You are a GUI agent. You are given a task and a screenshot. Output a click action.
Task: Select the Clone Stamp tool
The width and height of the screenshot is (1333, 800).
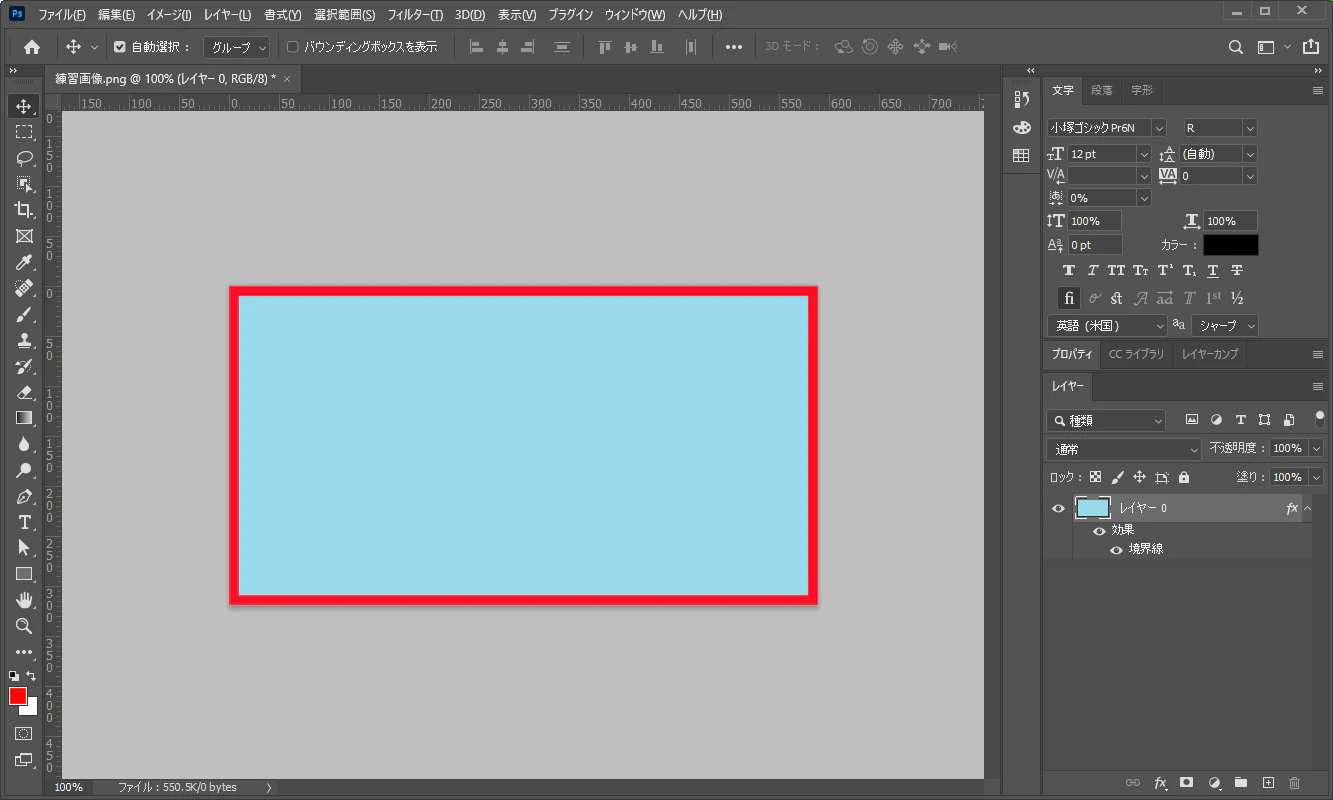24,340
